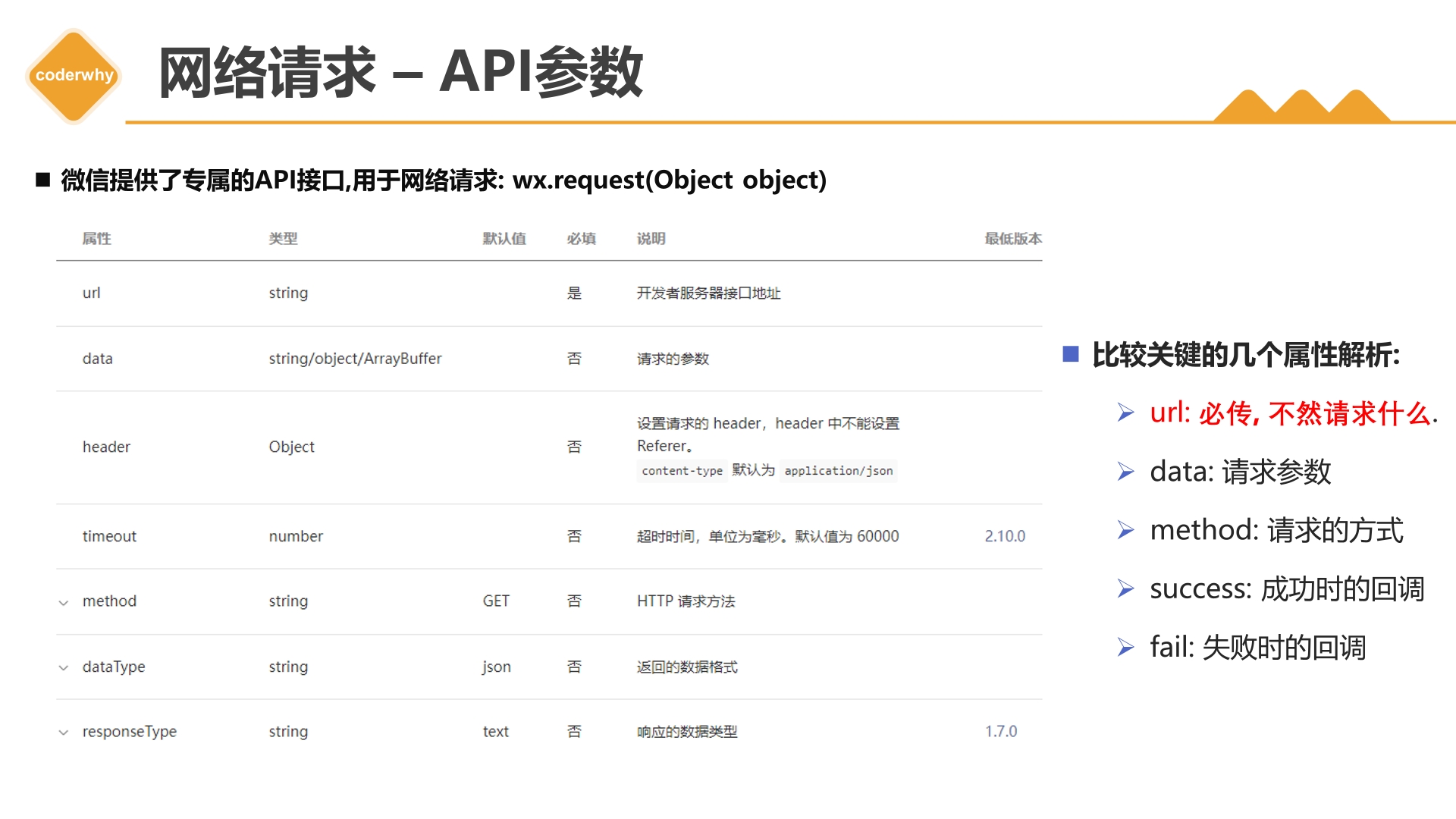Click the text default value

pyautogui.click(x=495, y=732)
